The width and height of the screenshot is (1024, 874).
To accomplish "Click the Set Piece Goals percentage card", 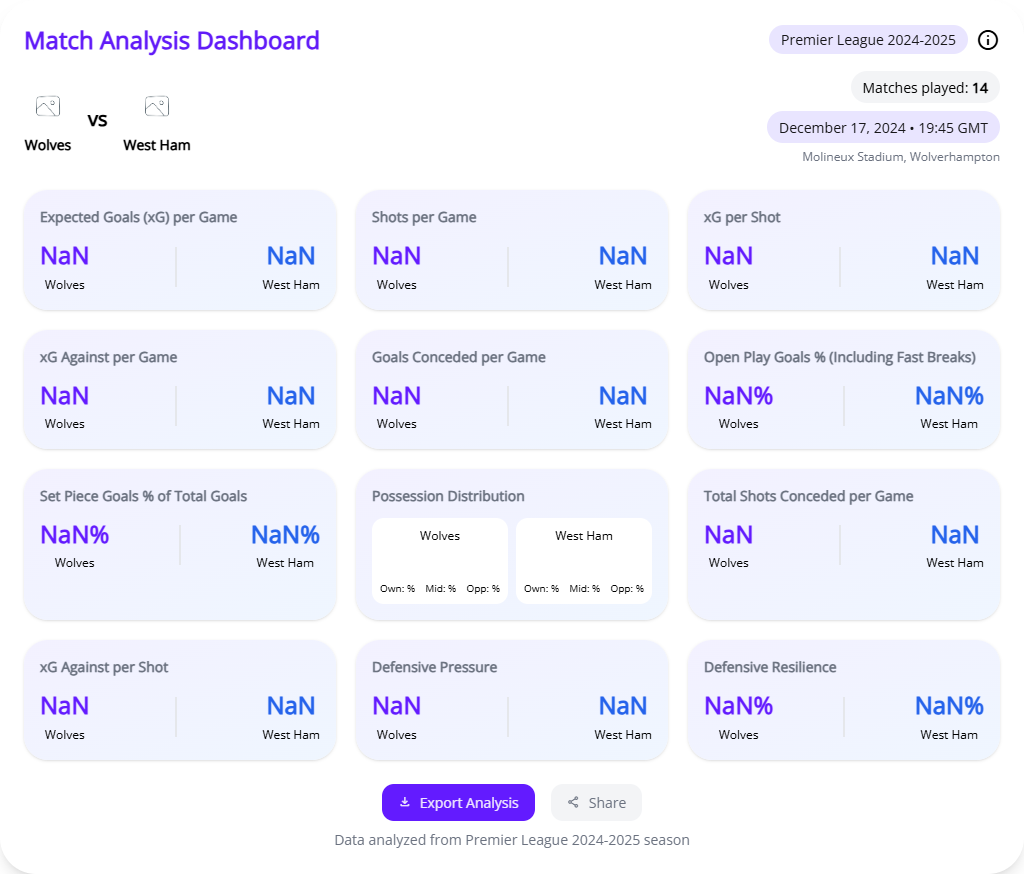I will [180, 544].
